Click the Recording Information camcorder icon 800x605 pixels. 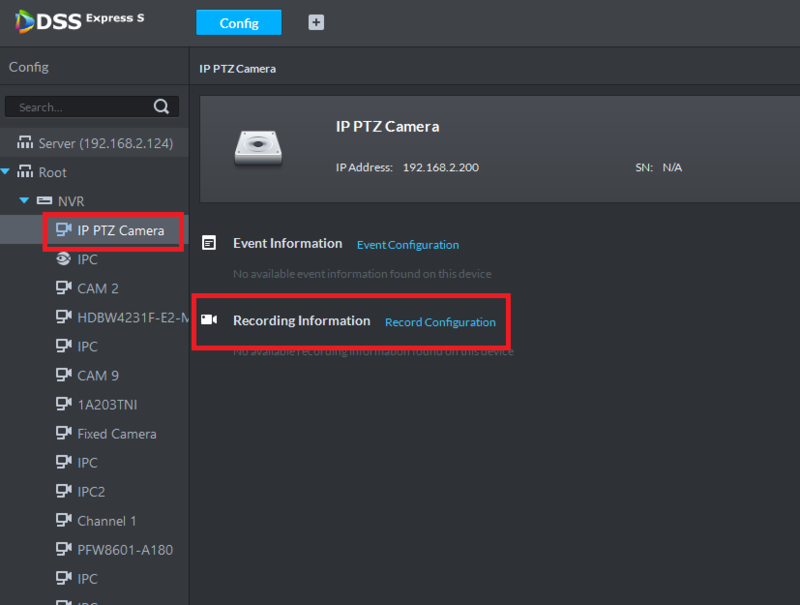[x=209, y=320]
